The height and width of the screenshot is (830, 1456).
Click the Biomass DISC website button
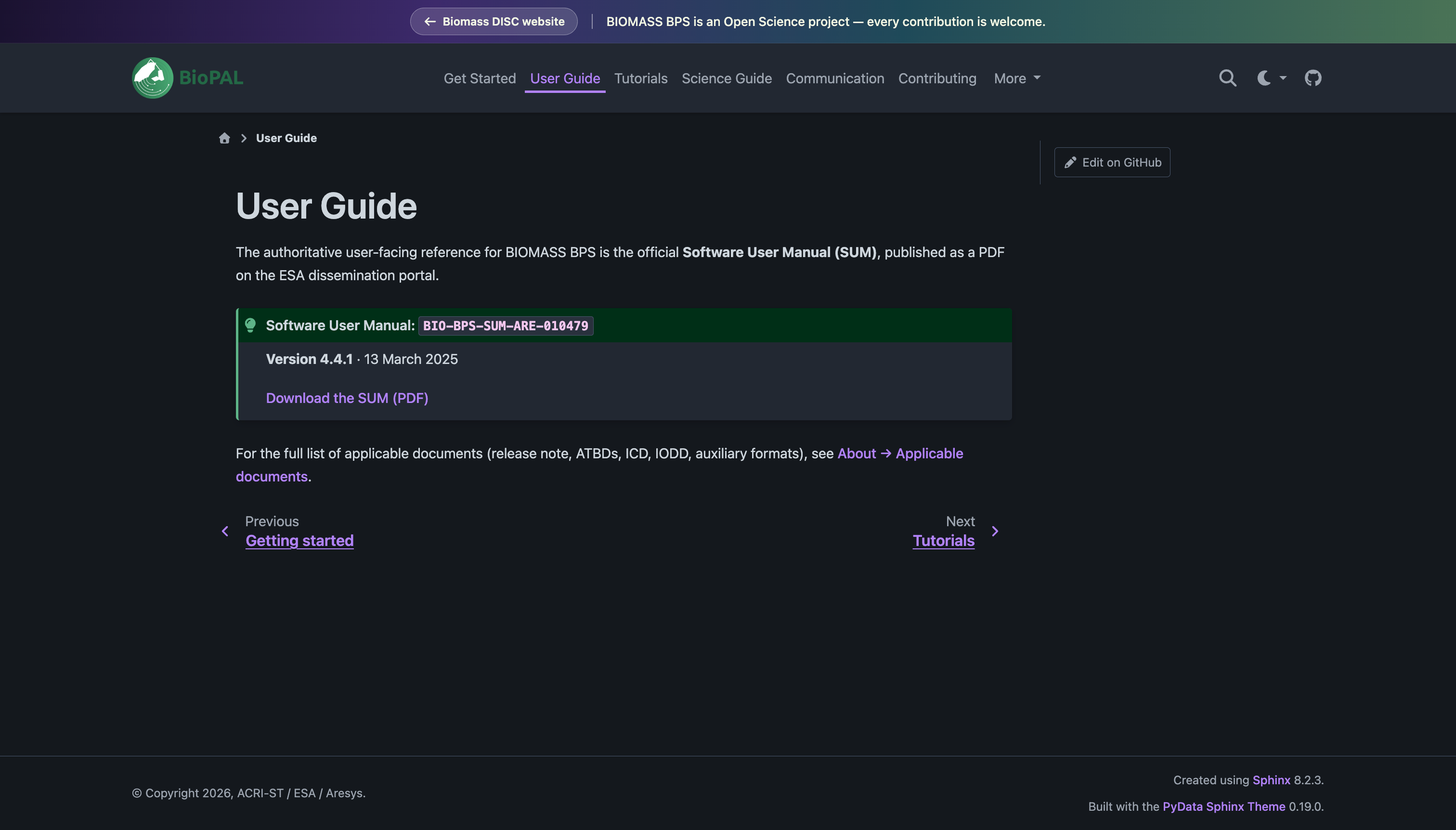[x=494, y=22]
